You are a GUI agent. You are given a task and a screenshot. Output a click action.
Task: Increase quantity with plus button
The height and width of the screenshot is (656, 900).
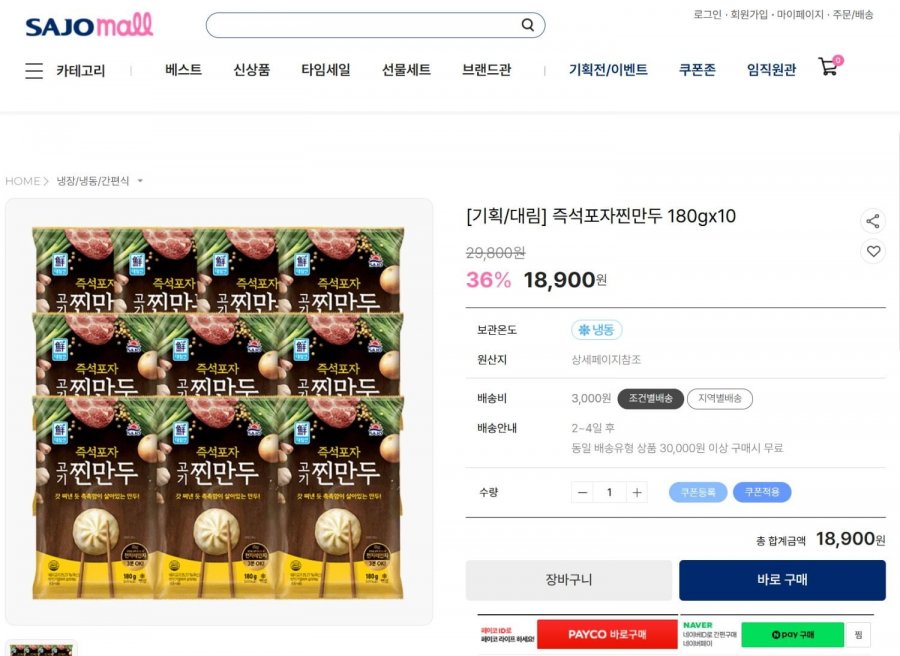click(637, 492)
